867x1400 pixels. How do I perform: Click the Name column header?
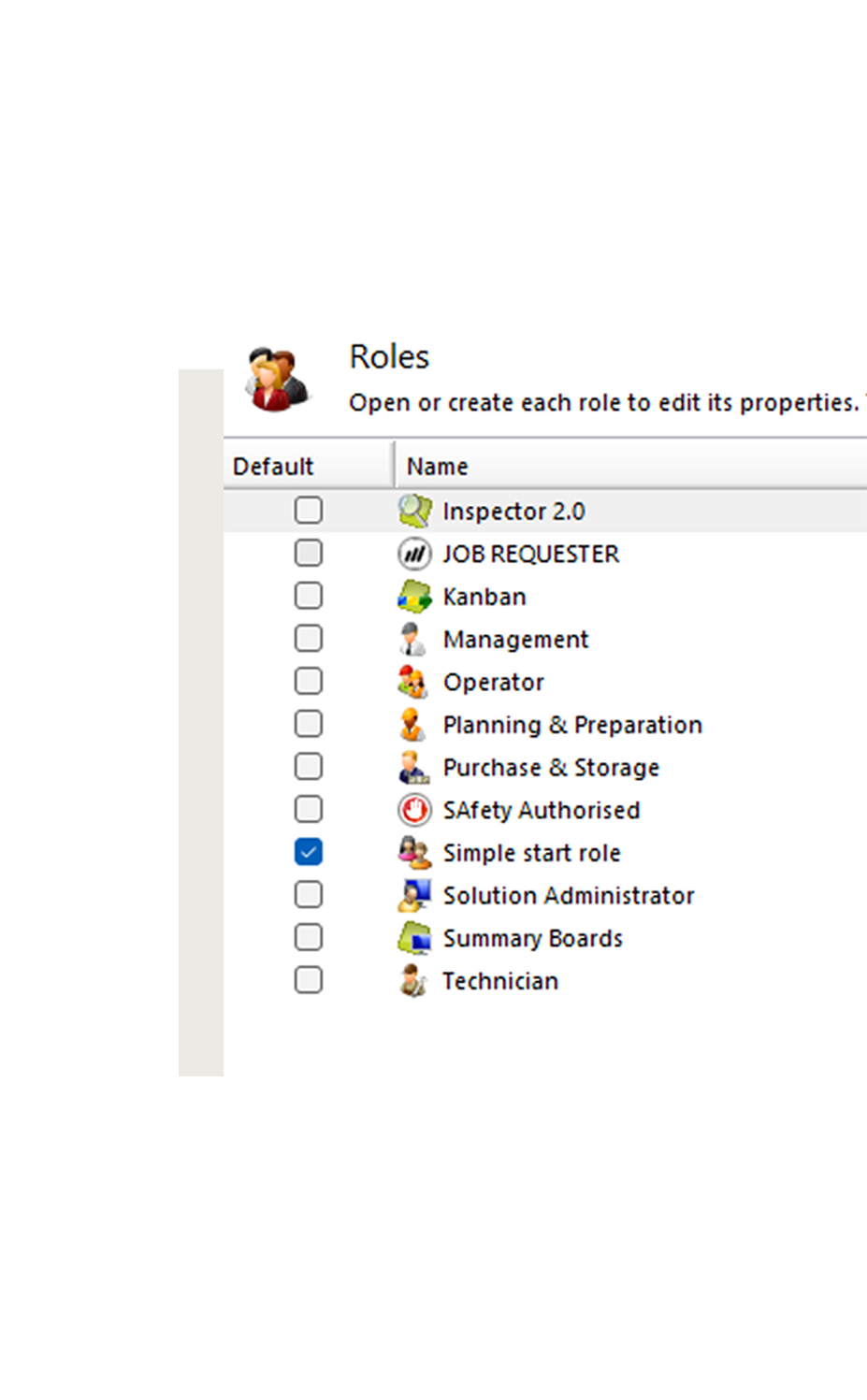[x=436, y=465]
